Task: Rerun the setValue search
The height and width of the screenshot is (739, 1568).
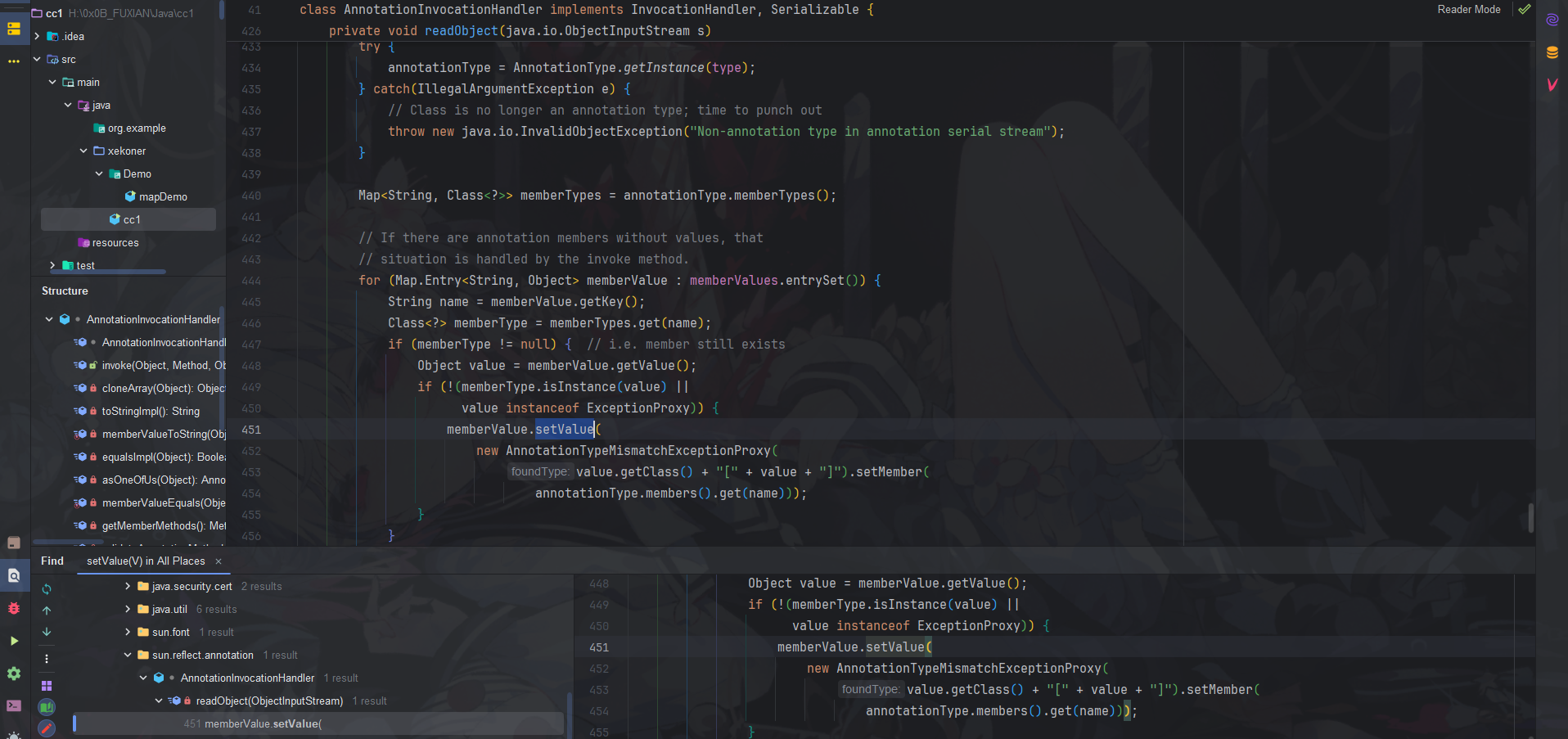Action: 47,588
